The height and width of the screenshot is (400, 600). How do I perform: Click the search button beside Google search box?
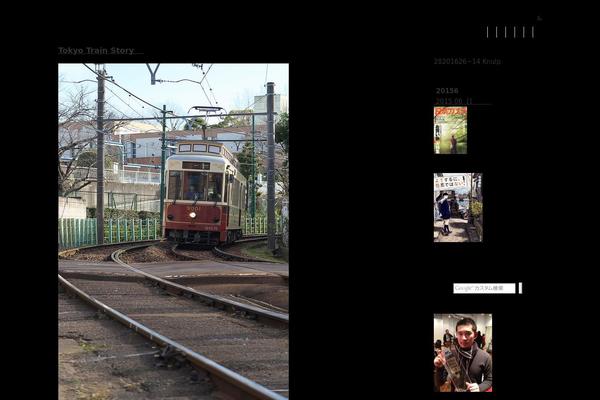coord(520,288)
